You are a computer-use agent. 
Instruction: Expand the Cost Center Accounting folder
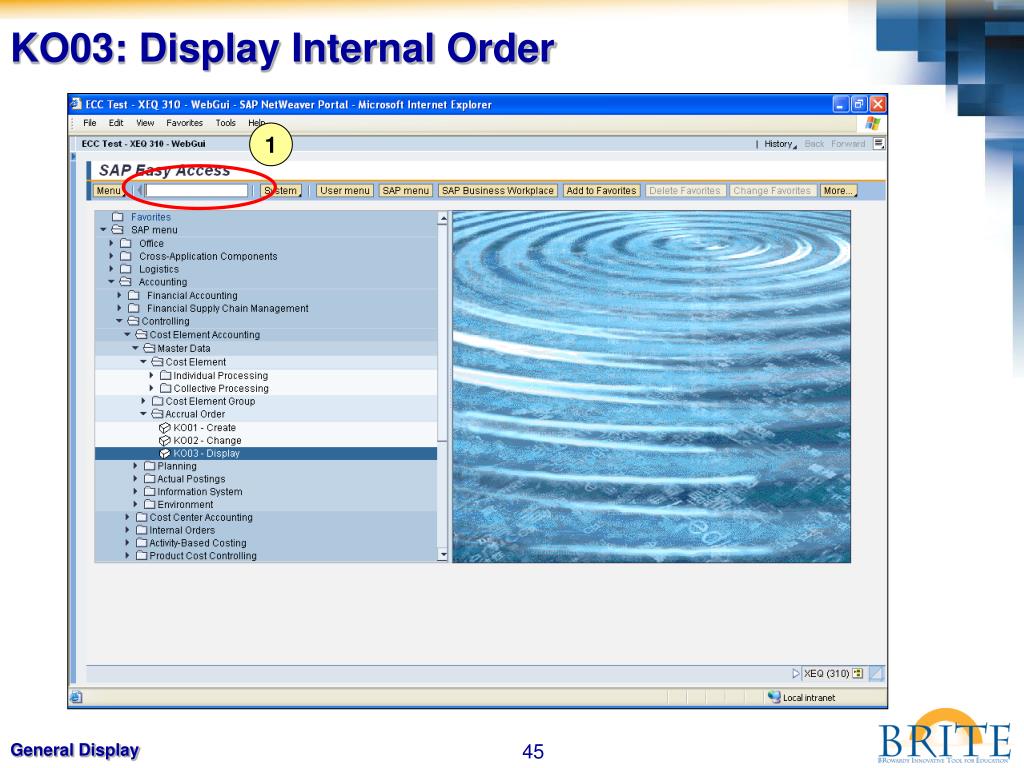(x=127, y=517)
